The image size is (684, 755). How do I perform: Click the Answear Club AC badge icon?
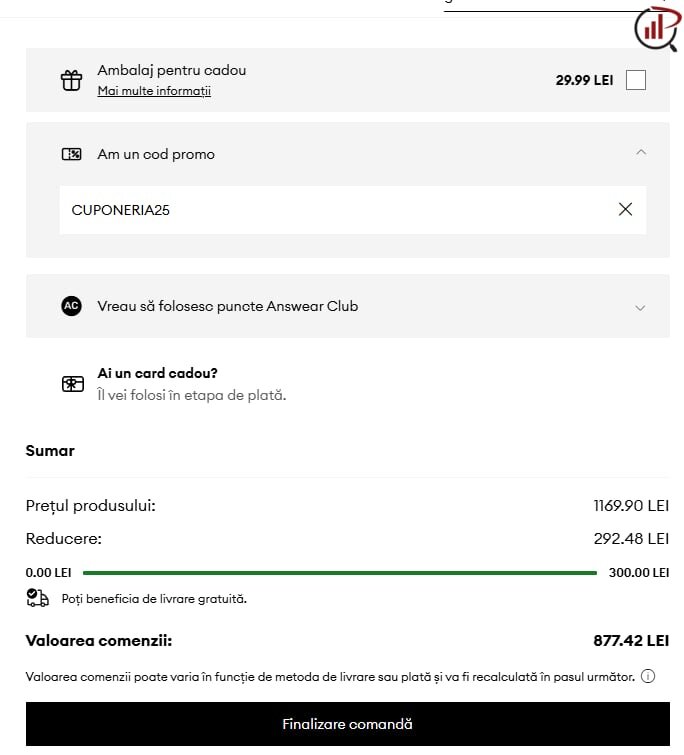click(x=71, y=306)
